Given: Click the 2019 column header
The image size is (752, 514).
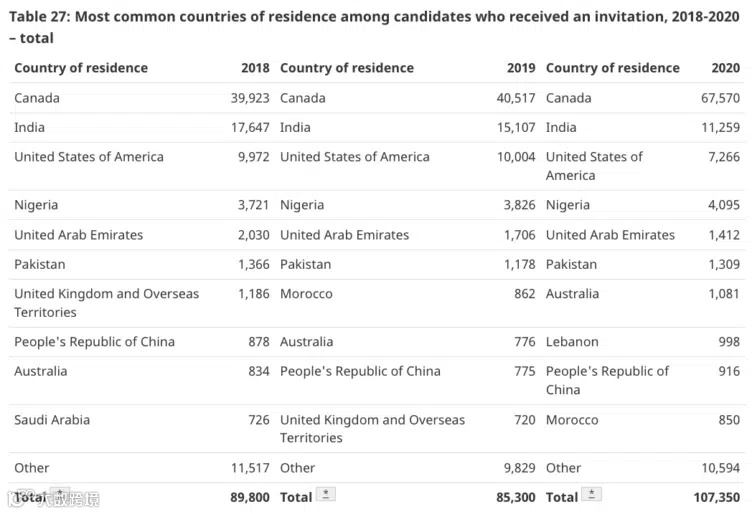Looking at the screenshot, I should pyautogui.click(x=521, y=68).
